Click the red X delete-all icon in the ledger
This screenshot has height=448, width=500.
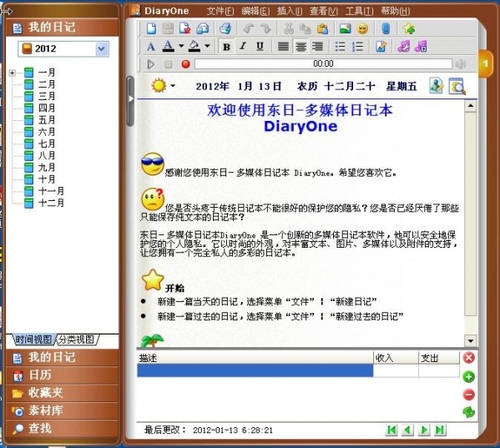click(469, 358)
